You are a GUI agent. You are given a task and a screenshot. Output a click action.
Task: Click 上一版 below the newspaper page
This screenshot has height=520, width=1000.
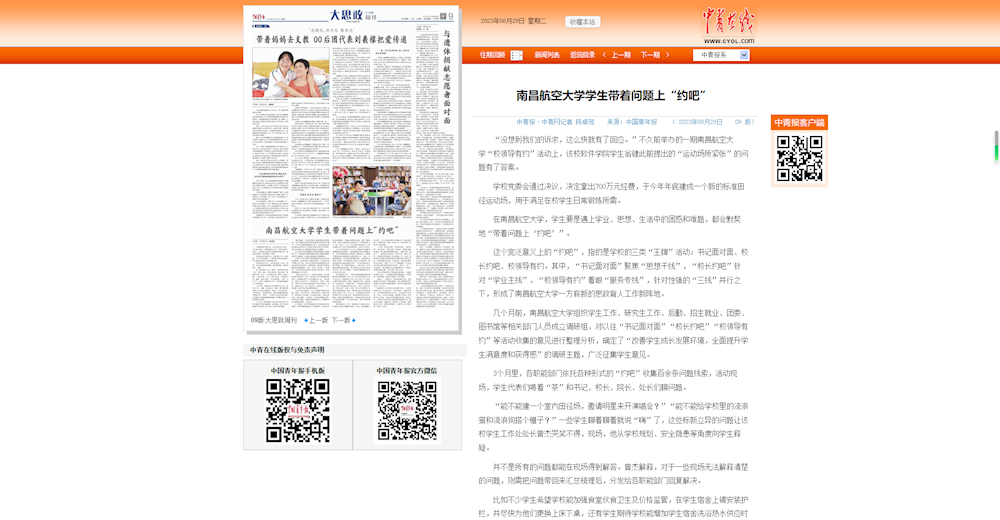point(316,320)
